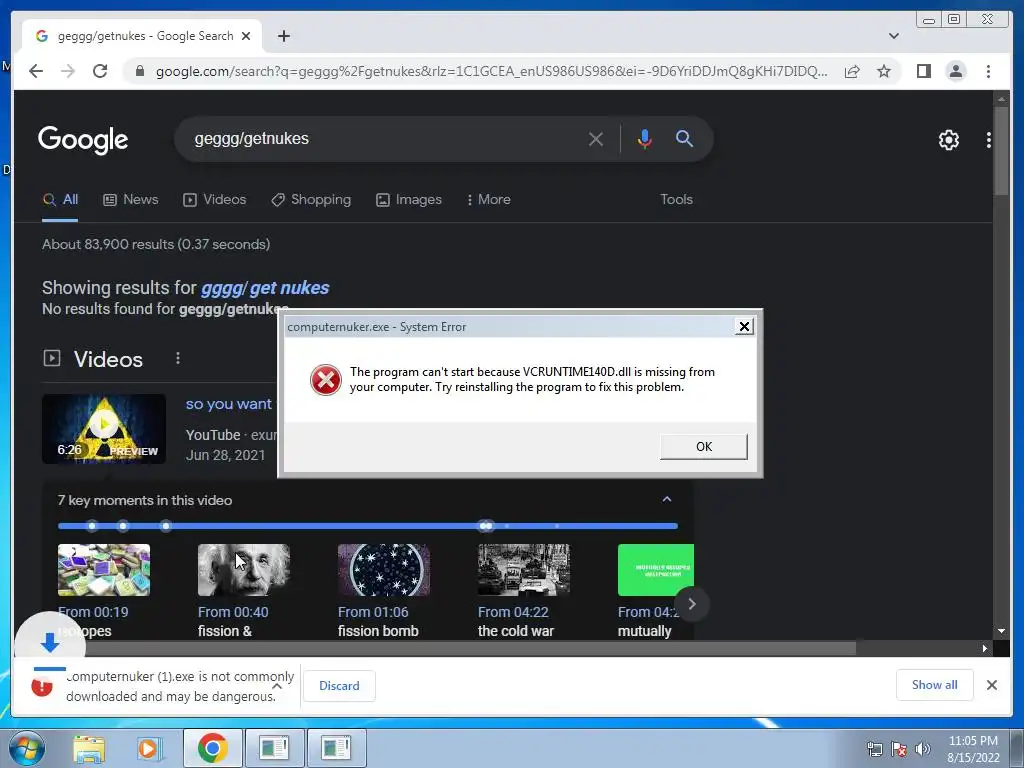Open Google settings gear

coord(948,139)
